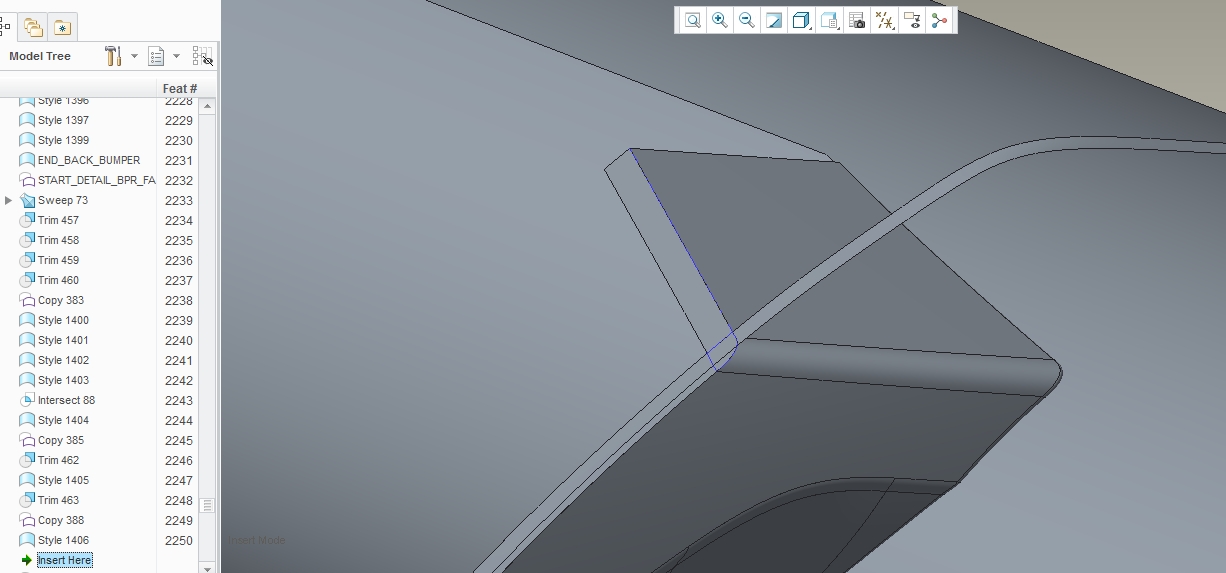This screenshot has height=573, width=1226.
Task: Toggle Annotation Display icon
Action: [x=911, y=20]
